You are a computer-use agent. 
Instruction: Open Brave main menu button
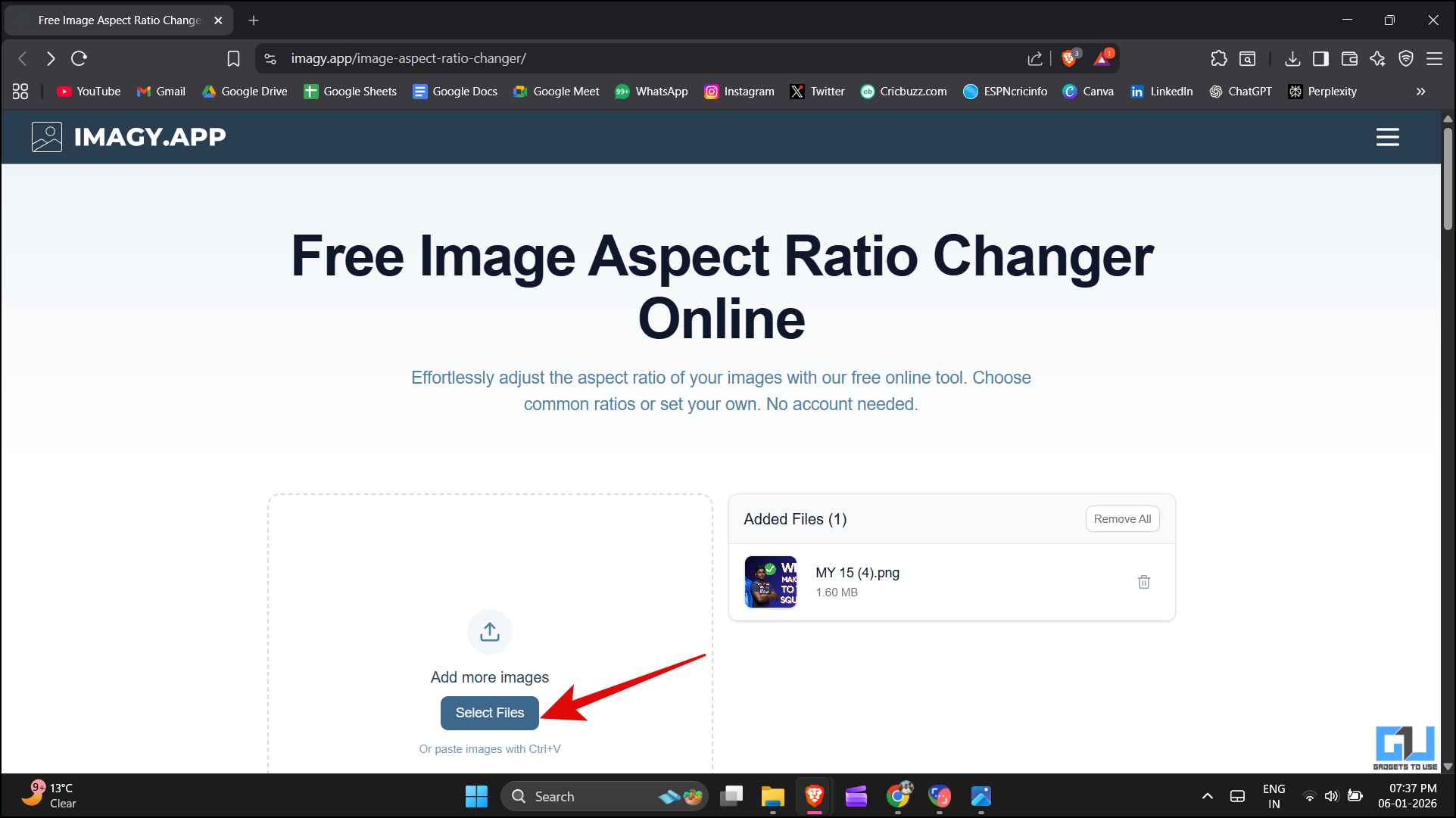coord(1434,58)
